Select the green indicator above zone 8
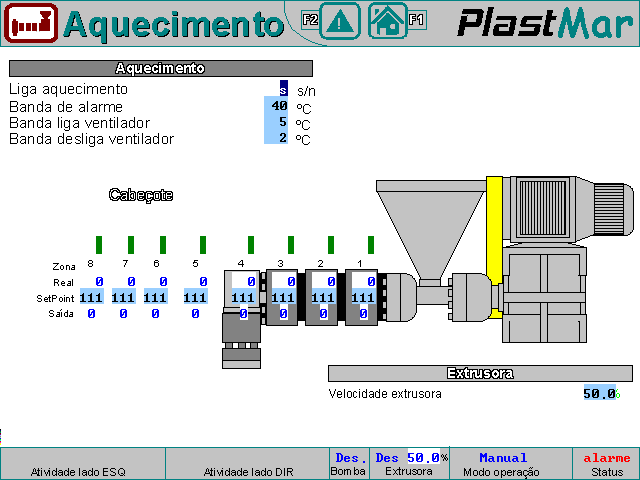The image size is (640, 480). 99,245
